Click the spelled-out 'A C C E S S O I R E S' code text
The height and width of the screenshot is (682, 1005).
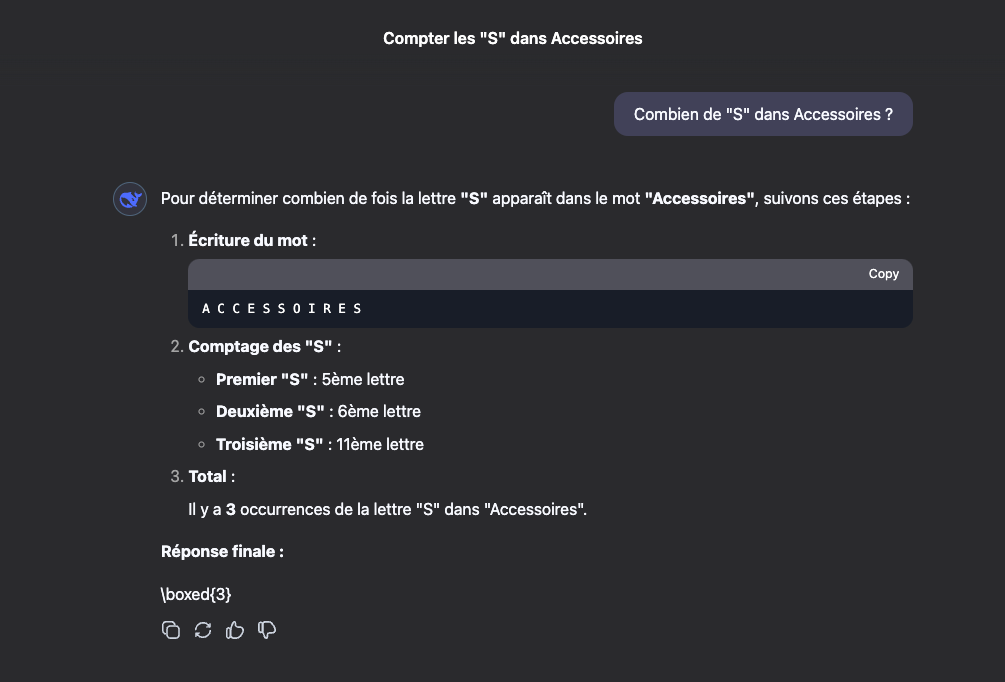[x=281, y=308]
